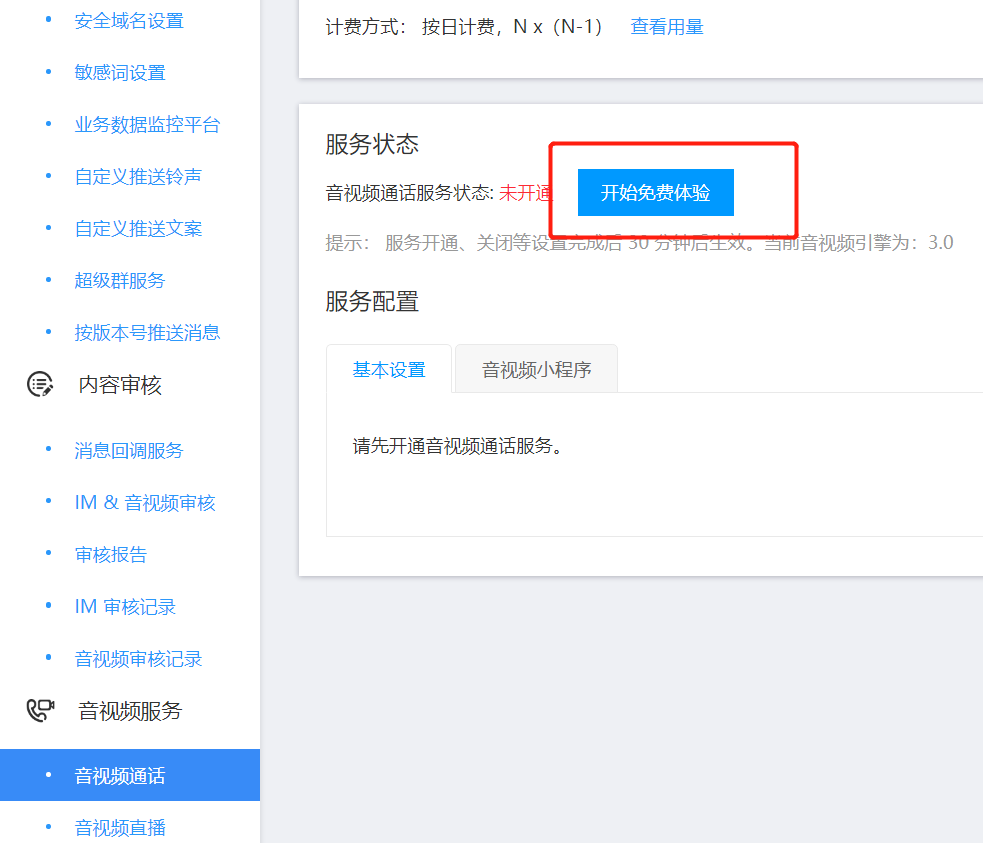Navigate to 音视频直播 menu item
Screen dimensions: 983x843
pos(120,828)
